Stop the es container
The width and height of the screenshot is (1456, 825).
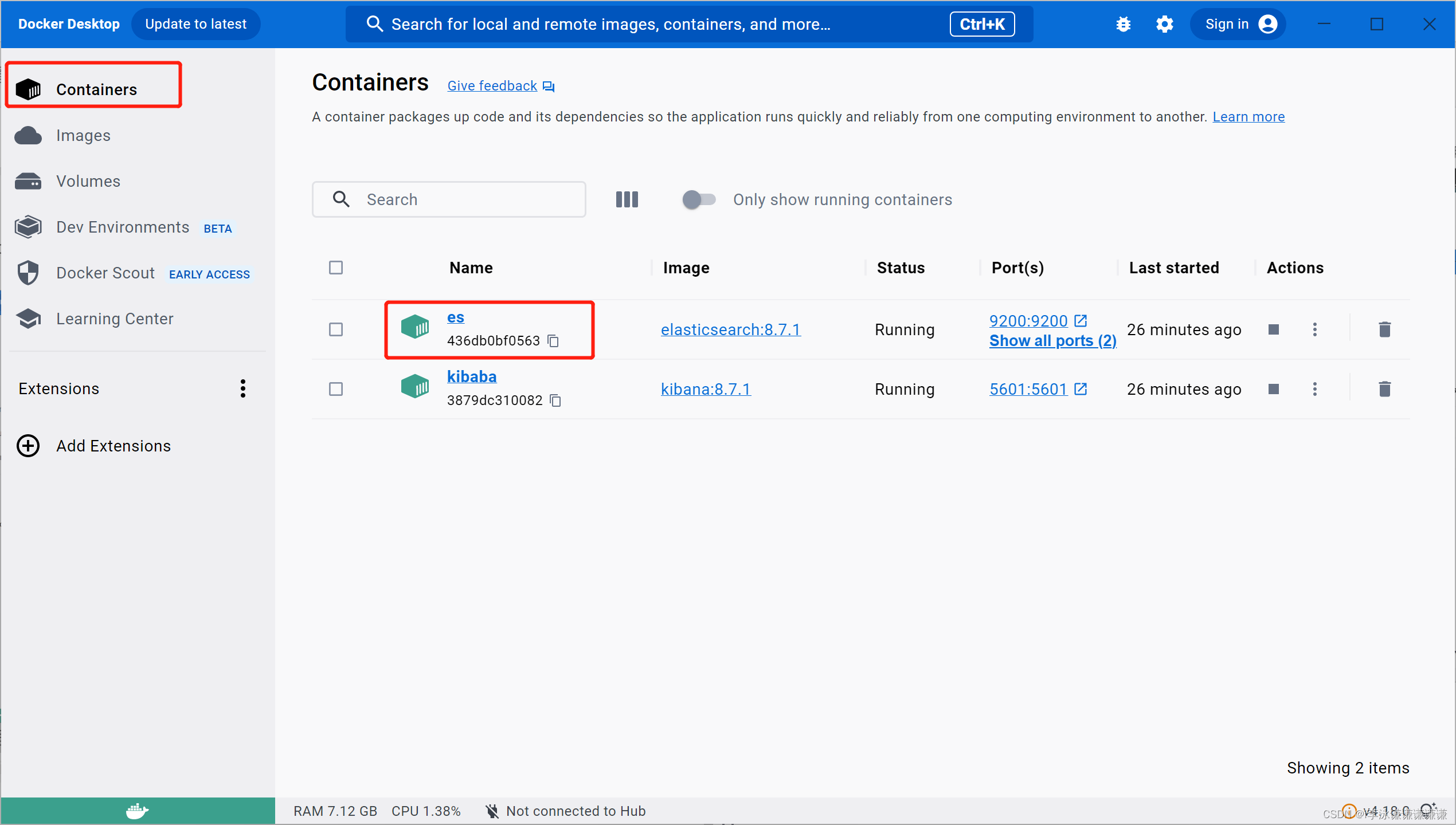1274,329
